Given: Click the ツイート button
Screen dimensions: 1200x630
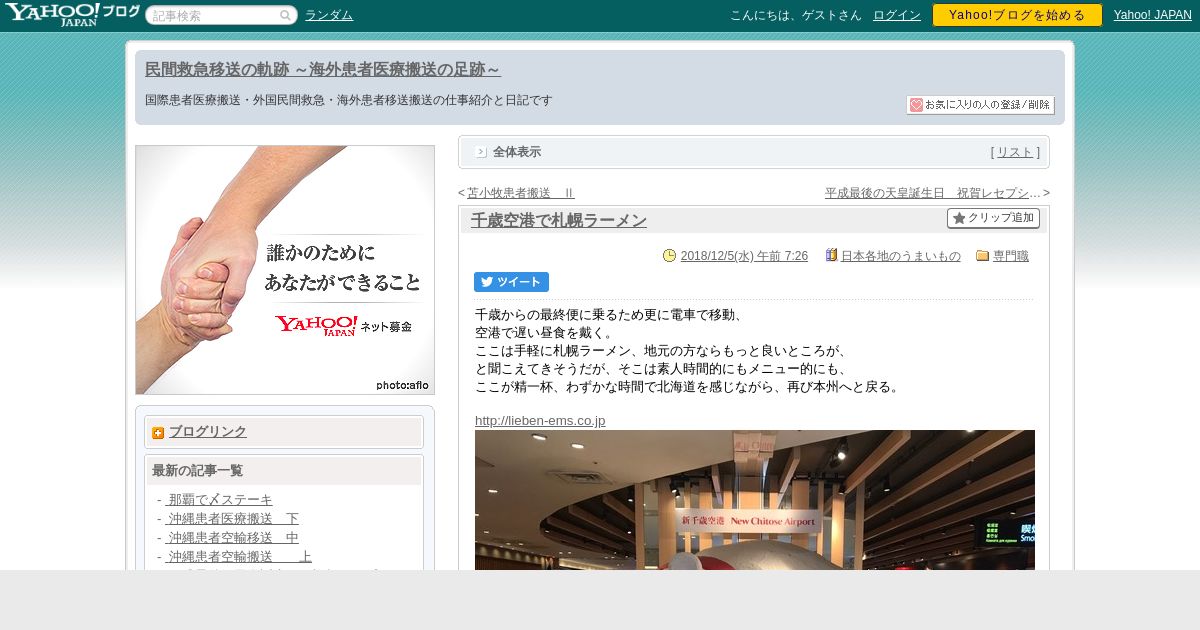Looking at the screenshot, I should (x=511, y=282).
